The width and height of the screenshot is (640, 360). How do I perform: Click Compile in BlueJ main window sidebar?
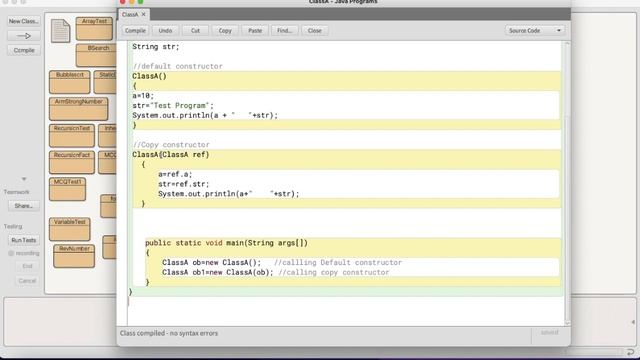[24, 50]
